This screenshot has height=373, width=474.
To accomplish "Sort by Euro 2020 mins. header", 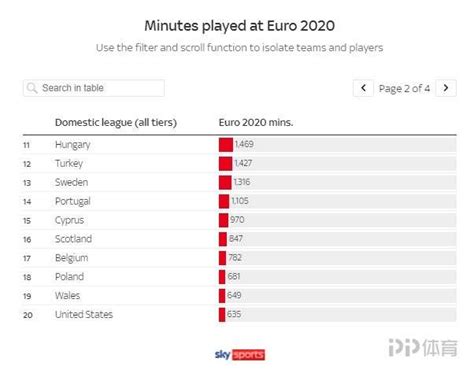I will pos(256,123).
